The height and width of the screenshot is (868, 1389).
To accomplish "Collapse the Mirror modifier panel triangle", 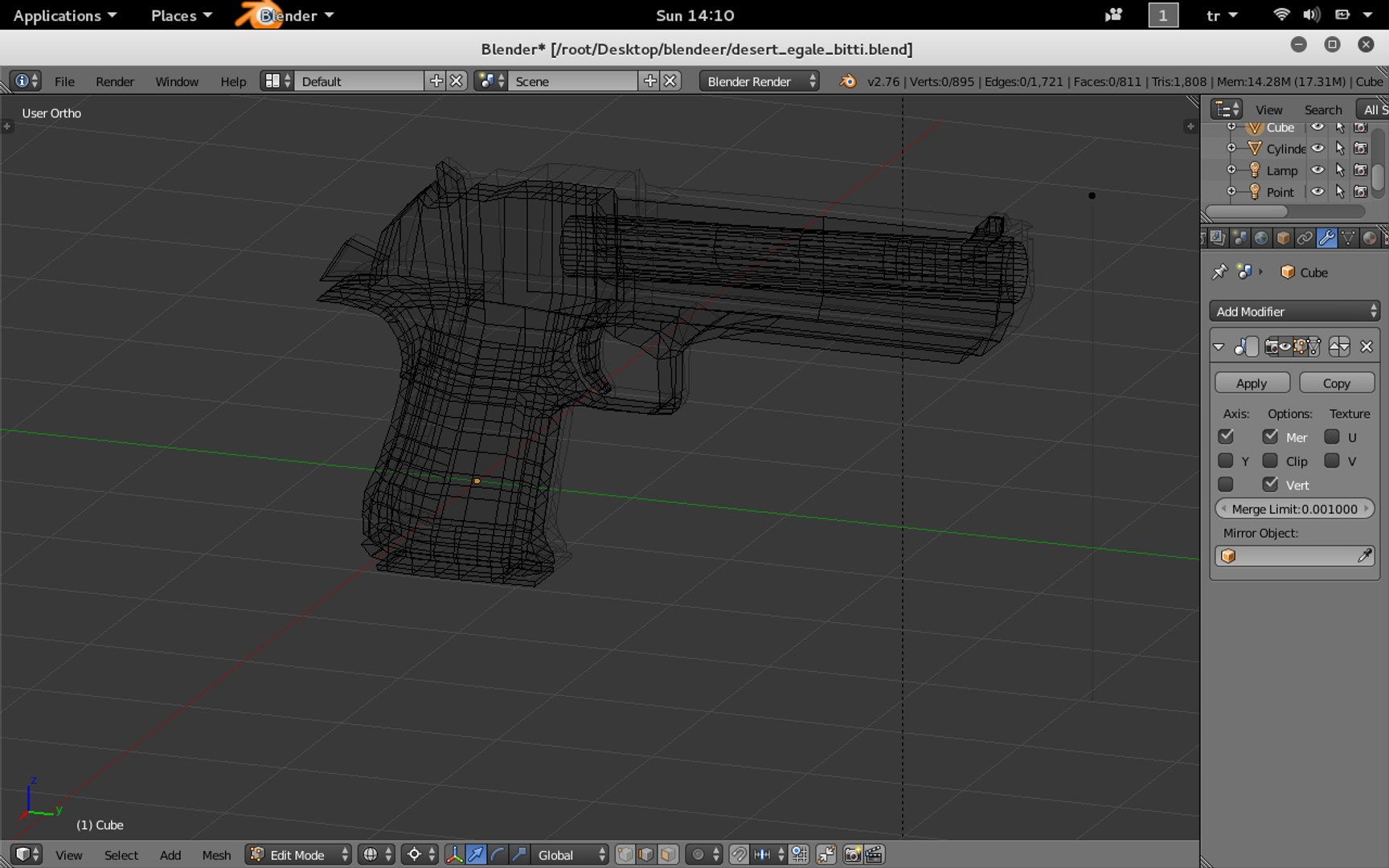I will (1219, 346).
